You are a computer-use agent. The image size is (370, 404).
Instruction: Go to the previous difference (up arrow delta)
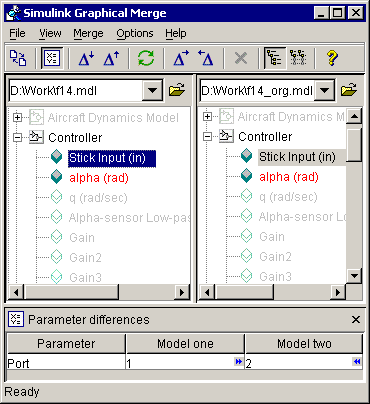[111, 58]
